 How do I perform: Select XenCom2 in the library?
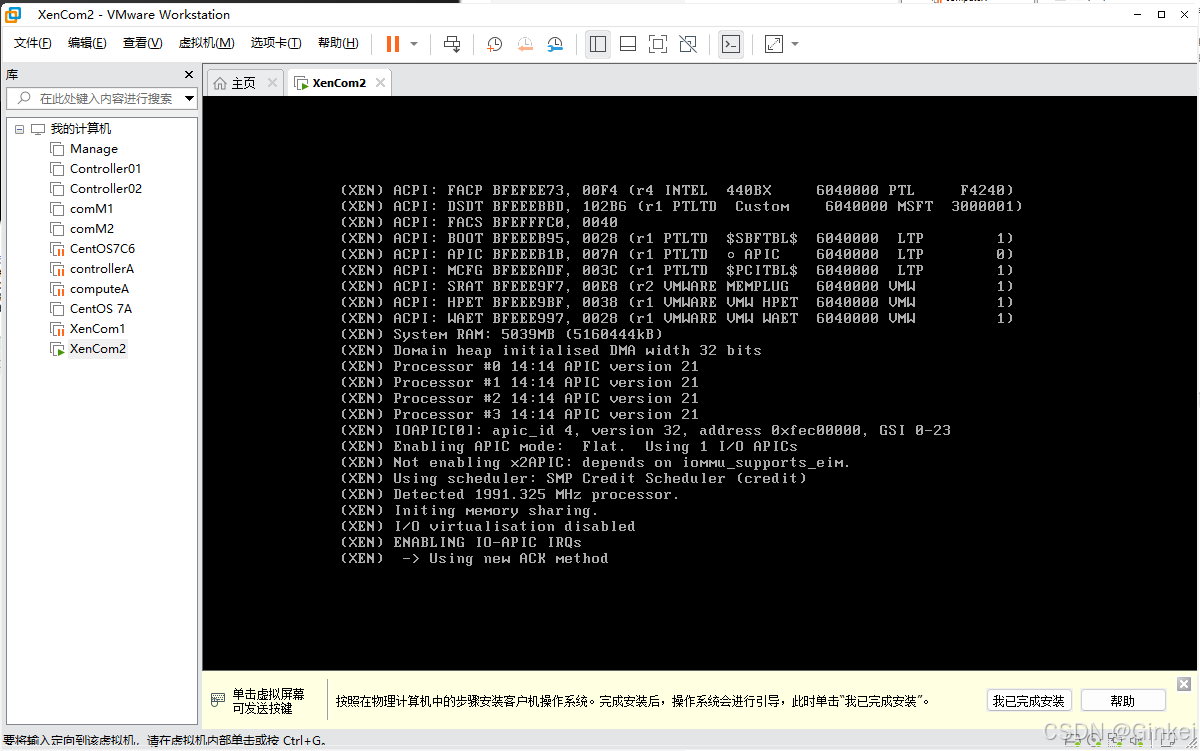point(98,349)
